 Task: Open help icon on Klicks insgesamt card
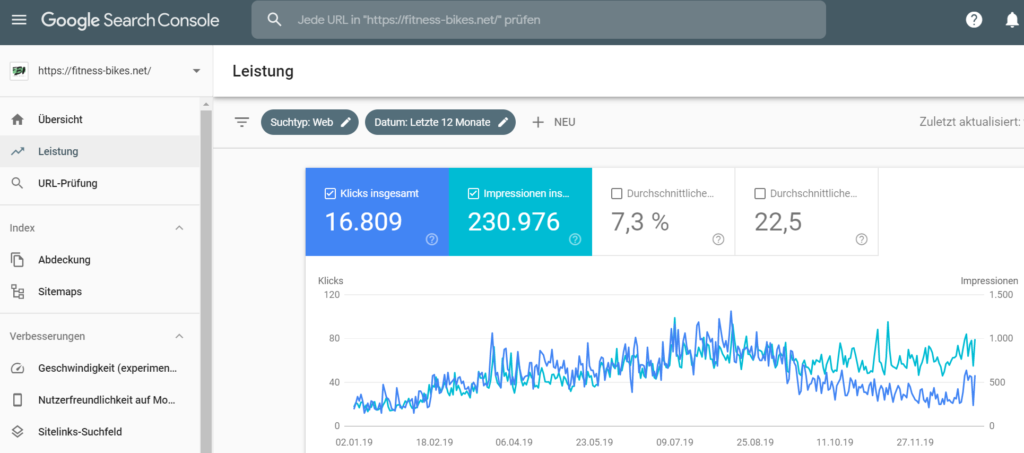click(432, 240)
